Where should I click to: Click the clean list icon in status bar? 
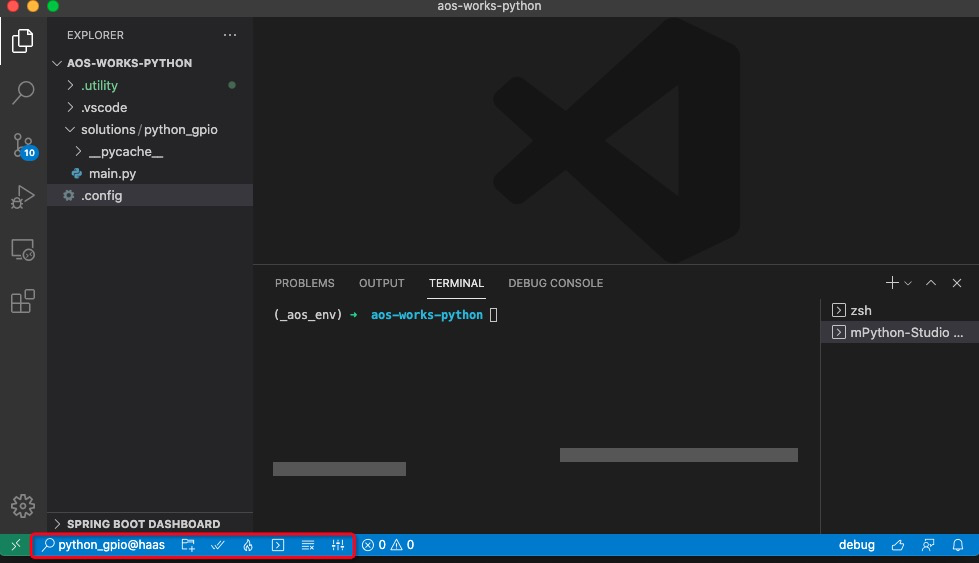point(308,545)
